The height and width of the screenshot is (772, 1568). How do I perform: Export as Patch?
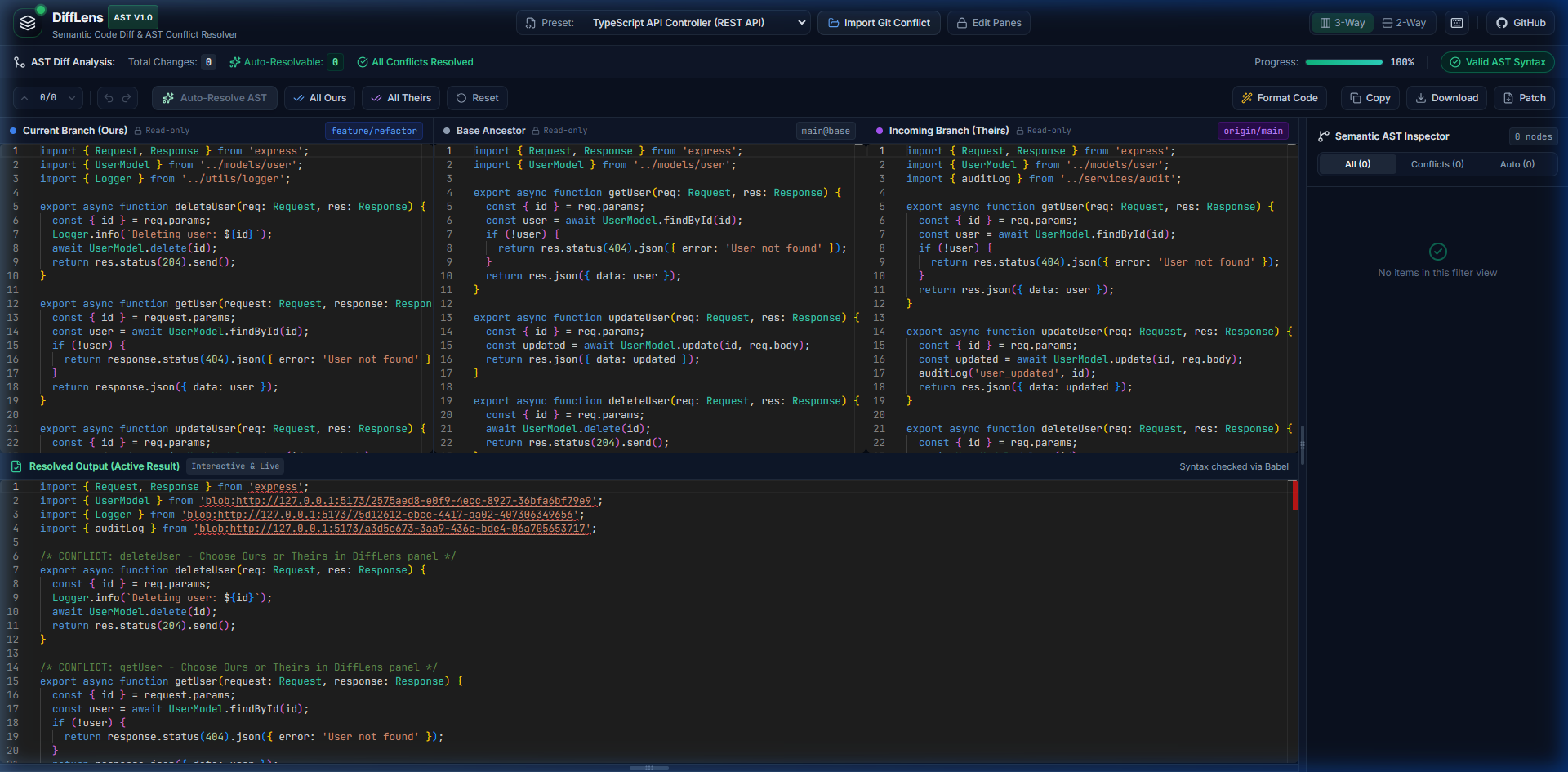coord(1525,98)
